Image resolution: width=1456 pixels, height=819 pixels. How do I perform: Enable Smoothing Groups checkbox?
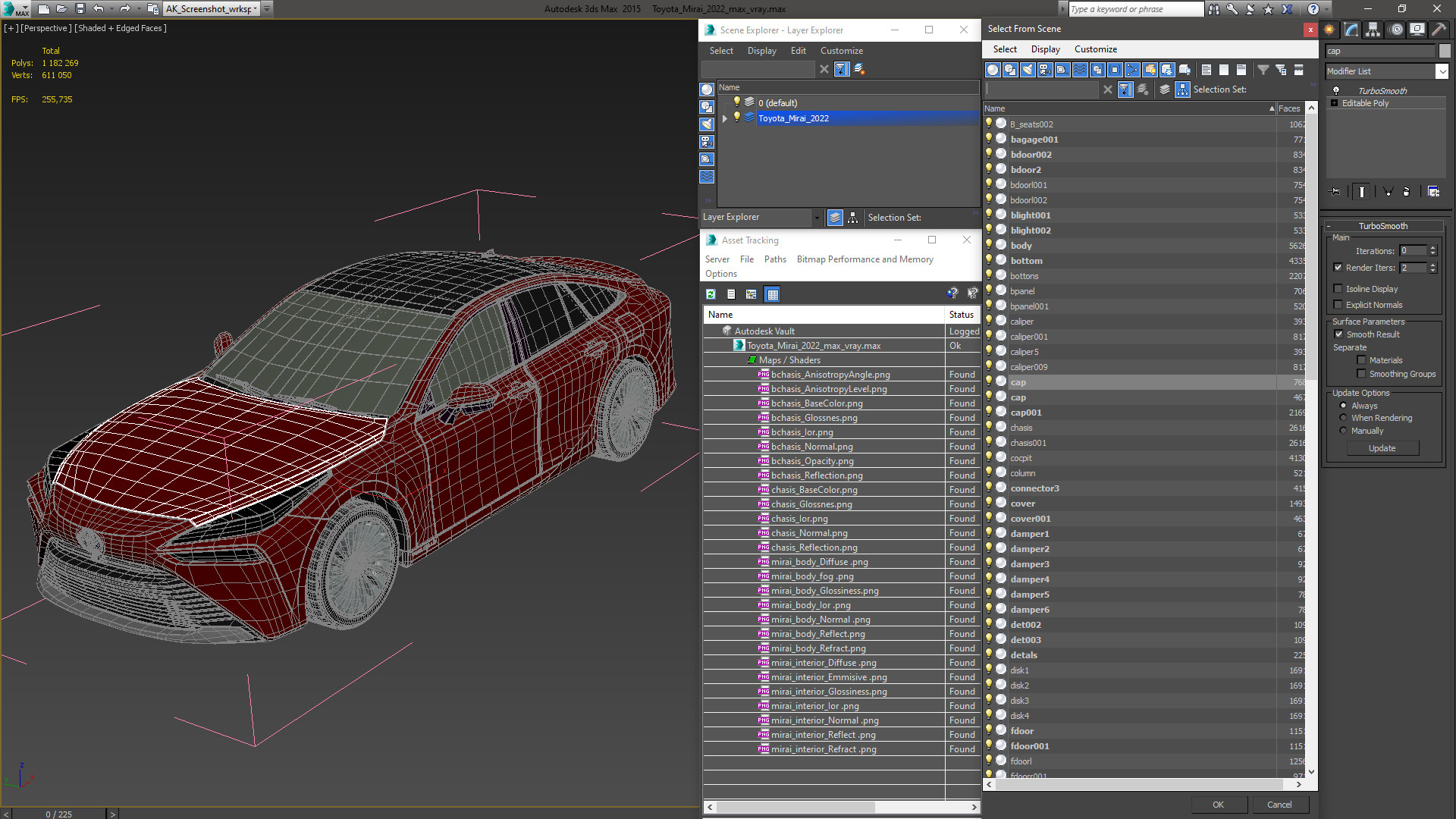tap(1361, 374)
